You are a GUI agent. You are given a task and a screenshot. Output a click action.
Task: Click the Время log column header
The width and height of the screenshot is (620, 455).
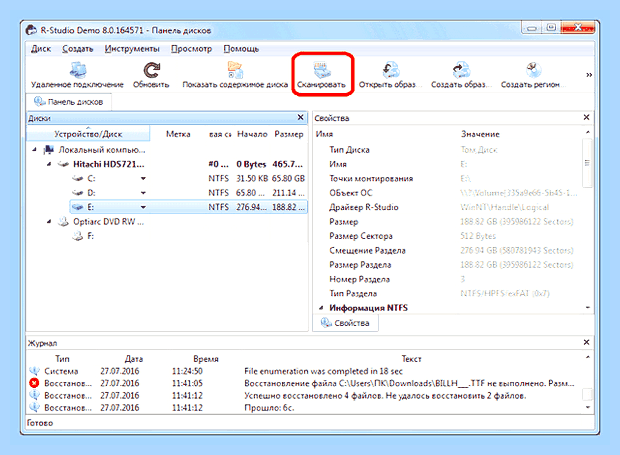206,359
